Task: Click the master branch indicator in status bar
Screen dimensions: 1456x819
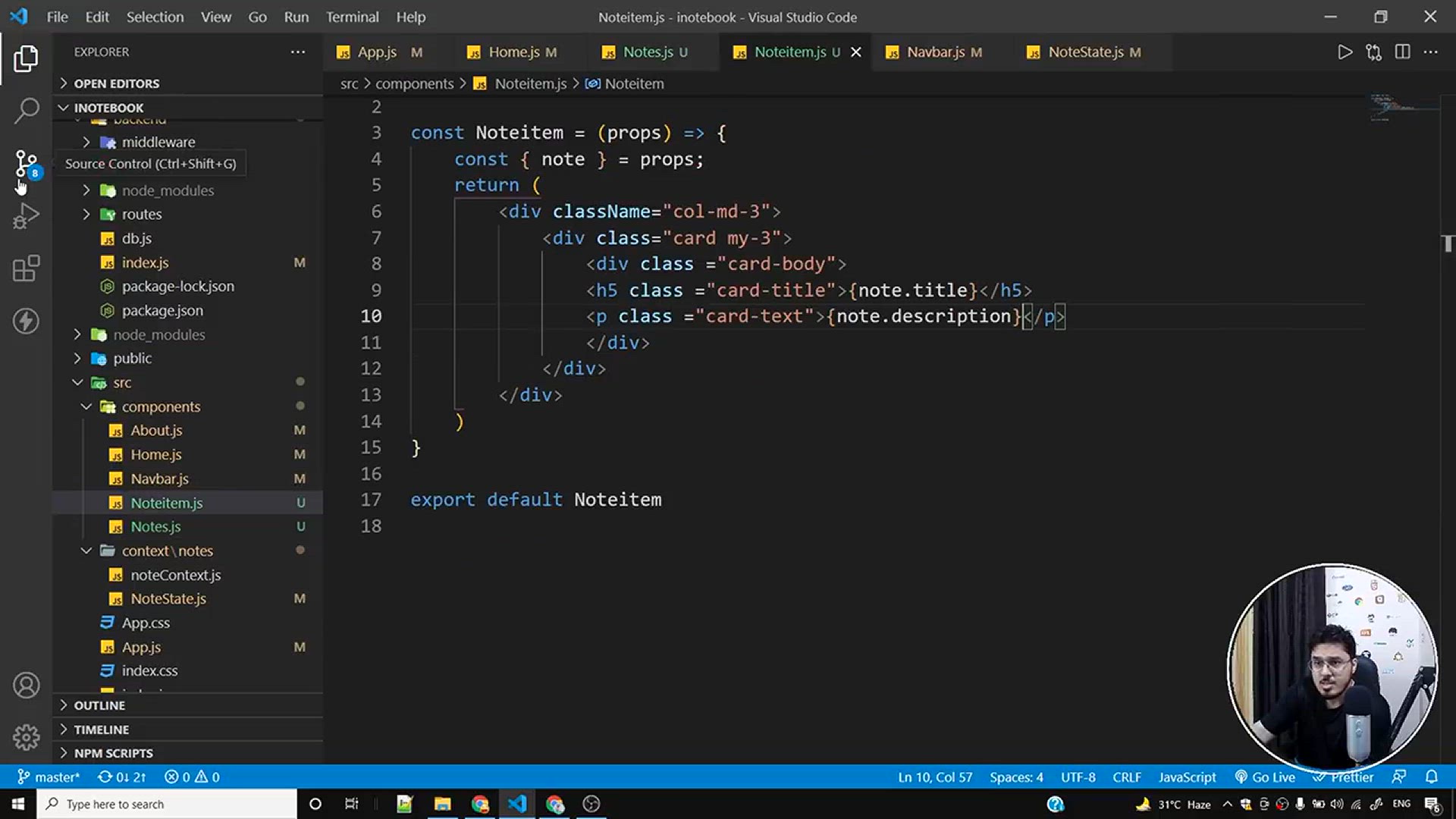Action: tap(49, 777)
